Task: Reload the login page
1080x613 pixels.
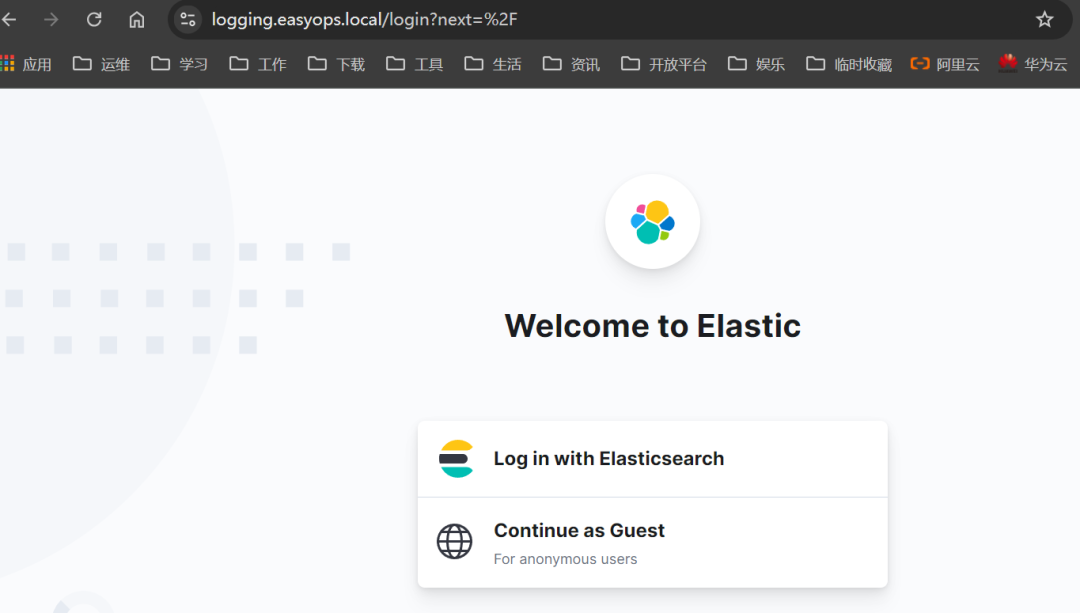Action: (x=94, y=19)
